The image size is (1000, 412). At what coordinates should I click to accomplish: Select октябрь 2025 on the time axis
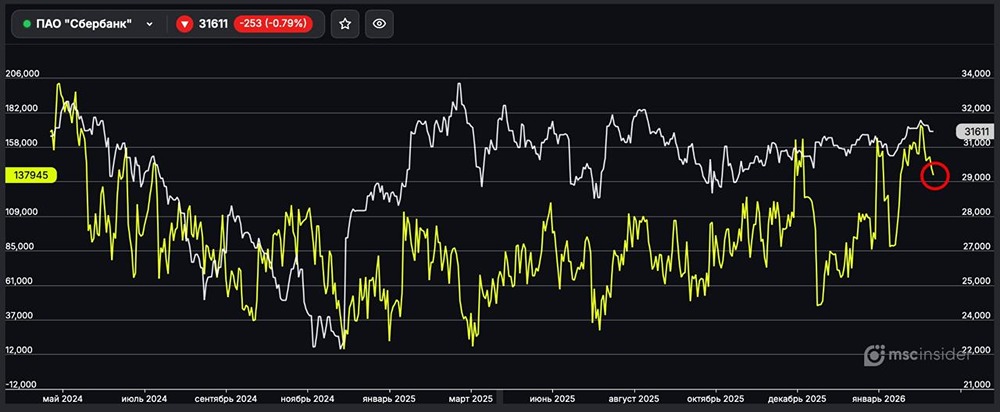click(x=716, y=399)
